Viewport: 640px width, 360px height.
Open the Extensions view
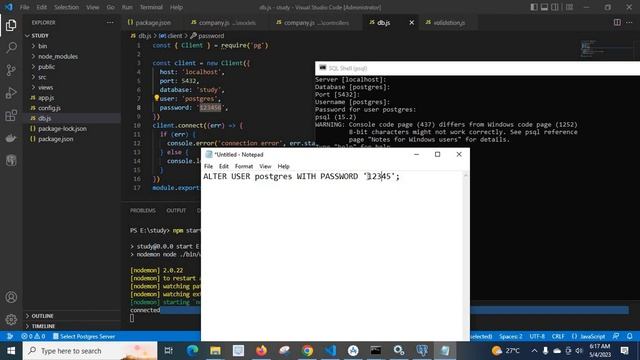pos(11,116)
